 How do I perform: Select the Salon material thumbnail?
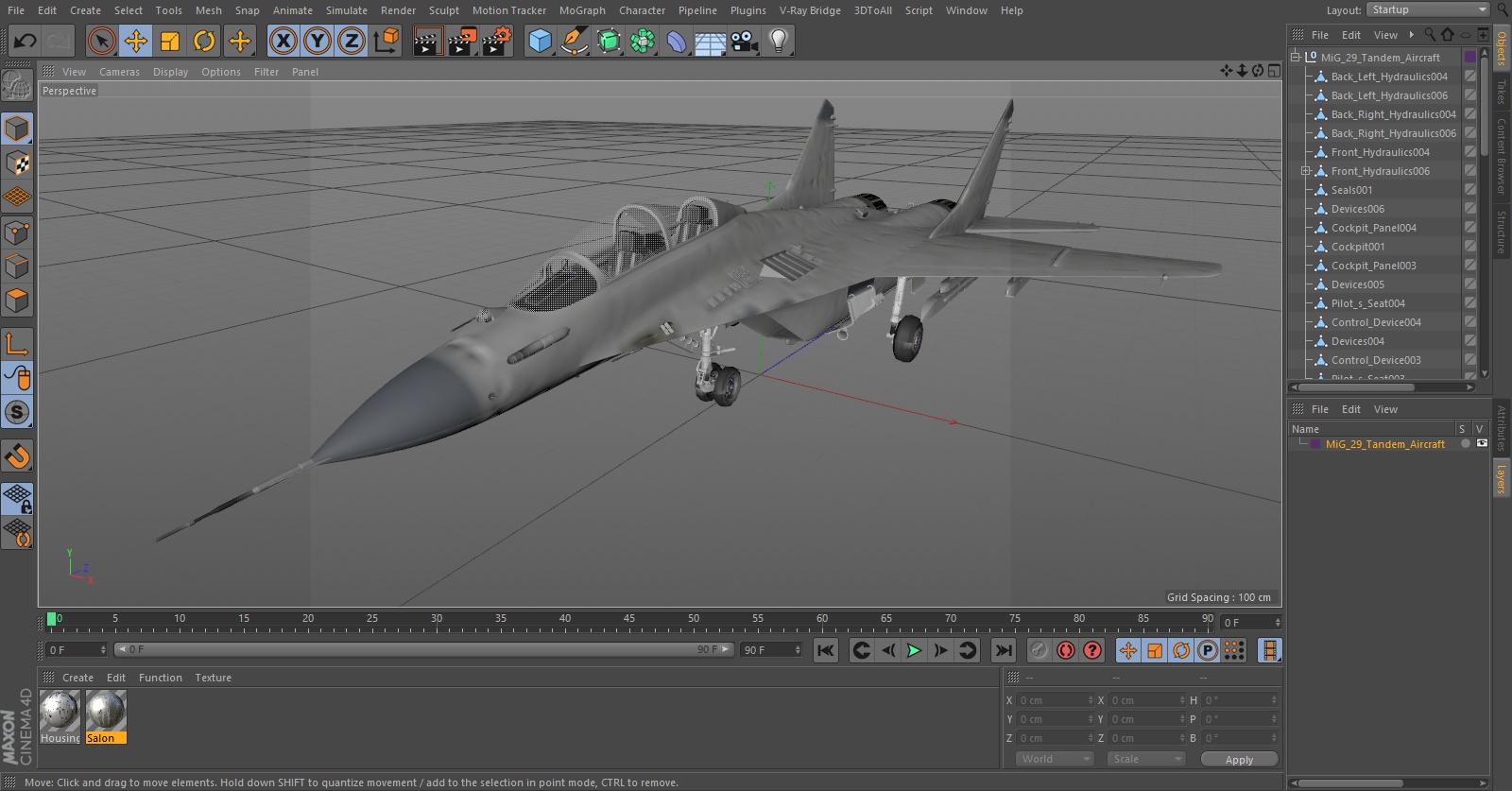click(x=106, y=716)
